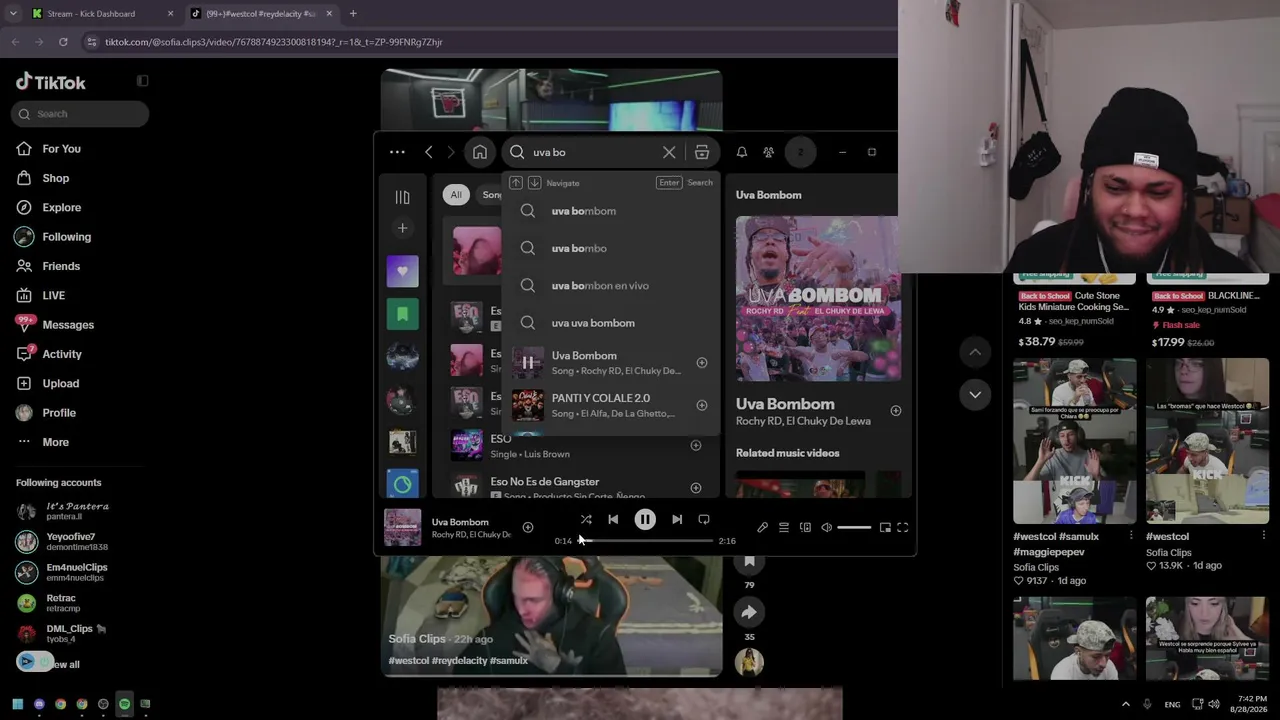The image size is (1280, 720).
Task: Open Your Episodes in Spotify sidebar
Action: coord(402,314)
